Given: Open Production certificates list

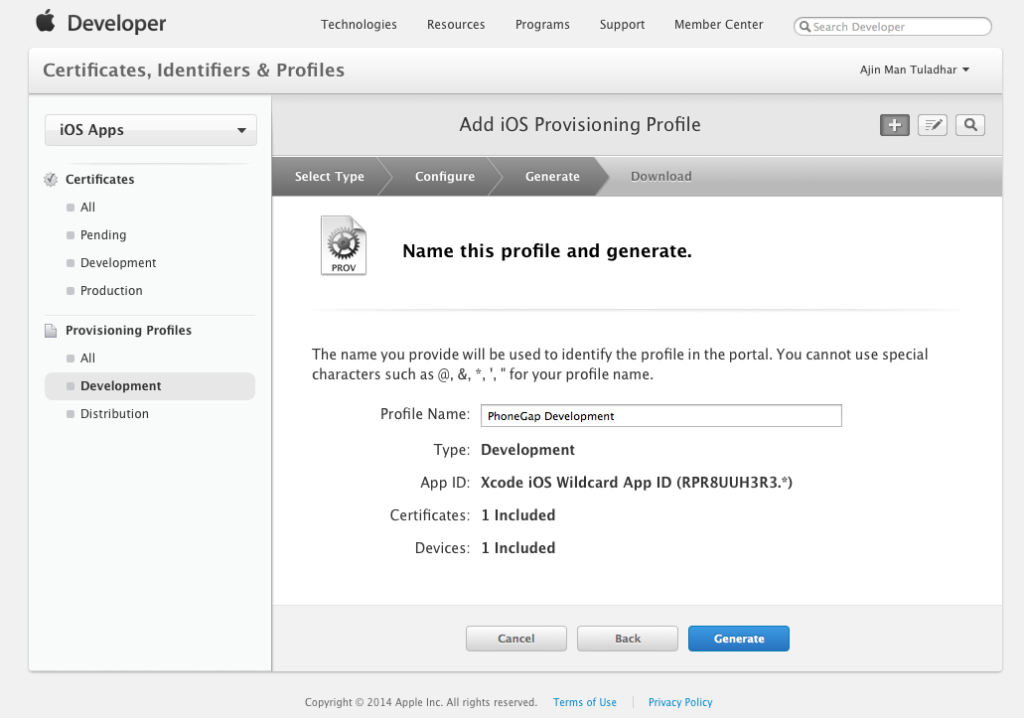Looking at the screenshot, I should pos(111,291).
